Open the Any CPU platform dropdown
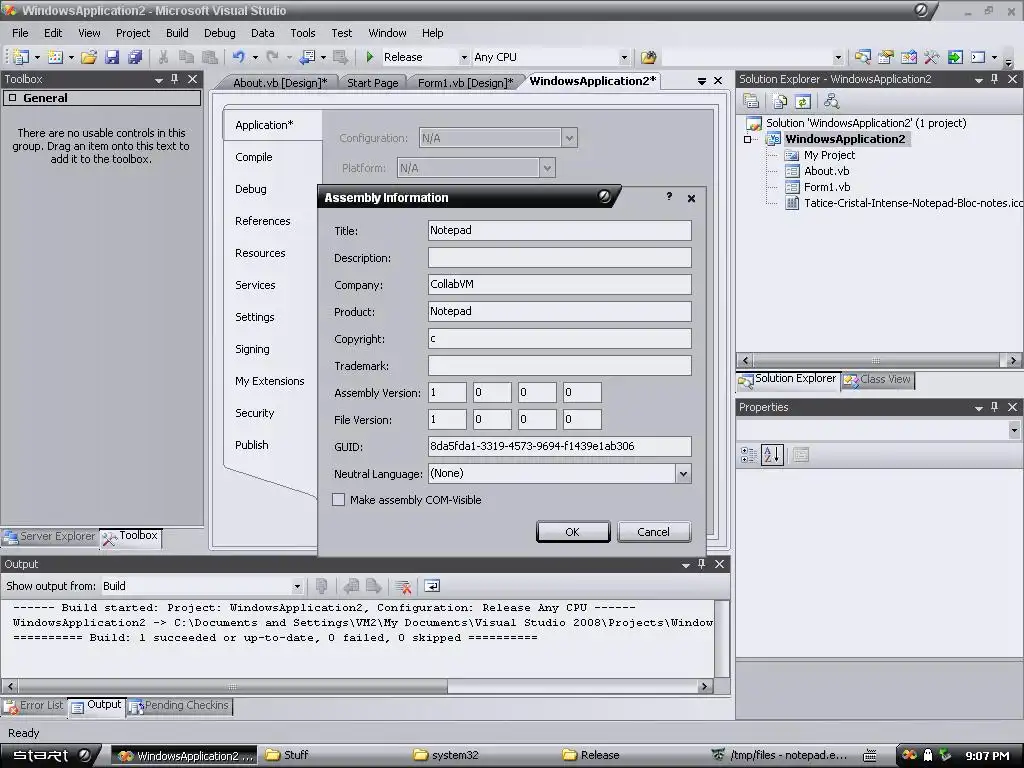Screen dimensions: 1024x768 coord(624,57)
